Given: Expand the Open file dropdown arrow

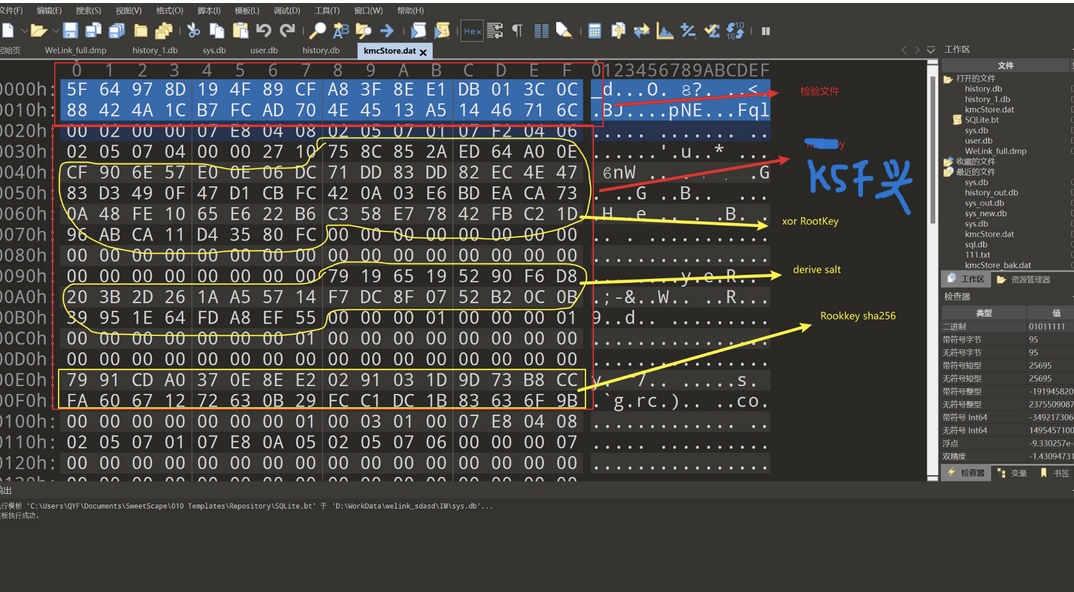Looking at the screenshot, I should [x=54, y=31].
